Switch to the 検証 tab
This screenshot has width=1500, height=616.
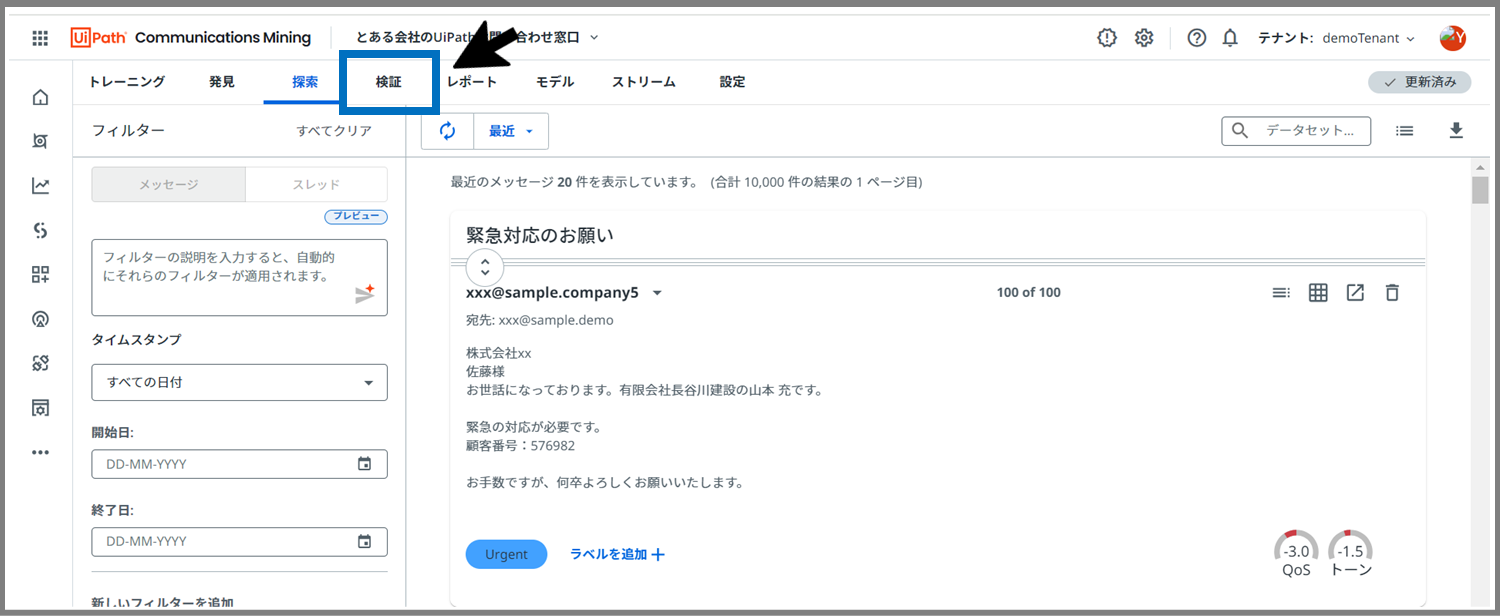coord(388,82)
